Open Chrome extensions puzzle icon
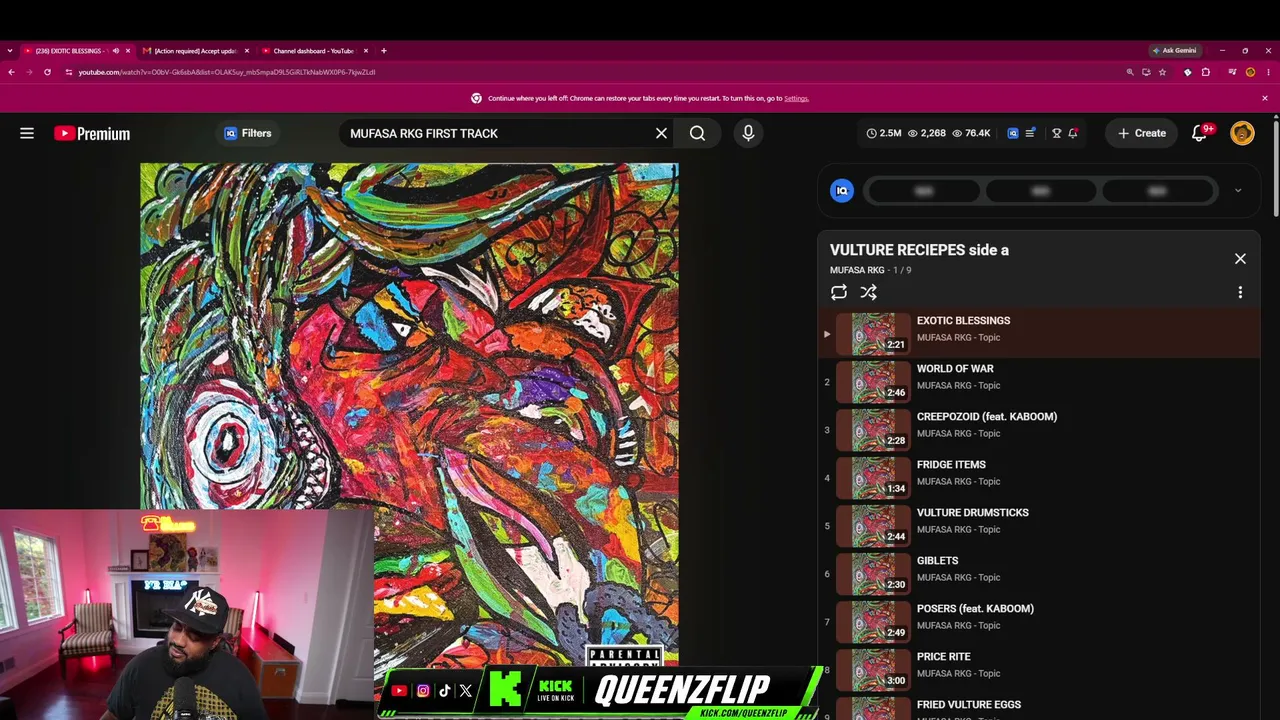 [1206, 72]
